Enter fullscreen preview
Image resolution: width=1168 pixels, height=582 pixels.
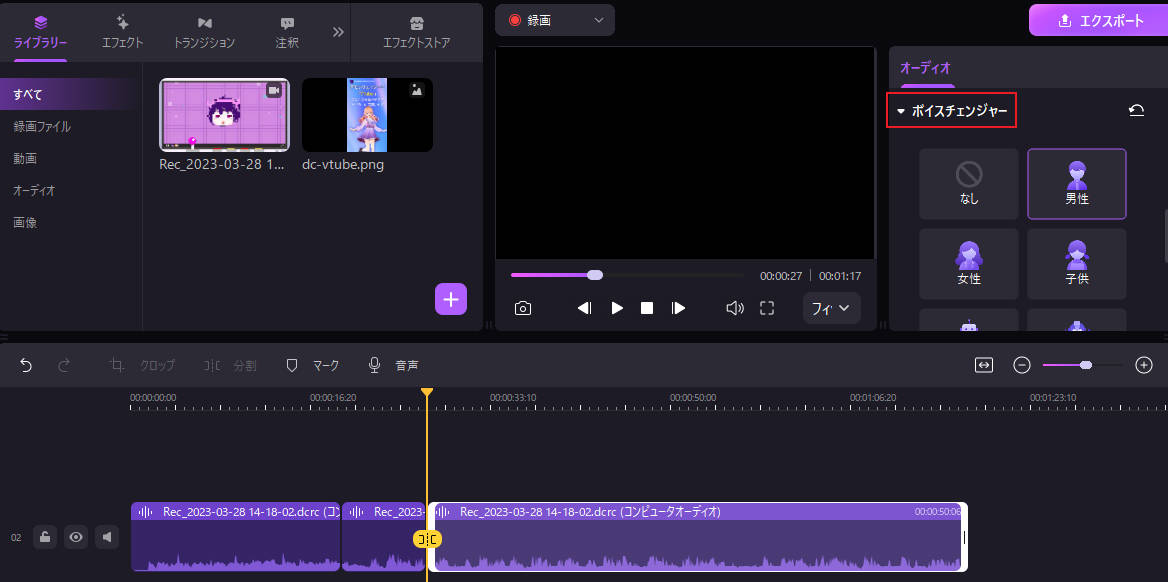pyautogui.click(x=767, y=309)
